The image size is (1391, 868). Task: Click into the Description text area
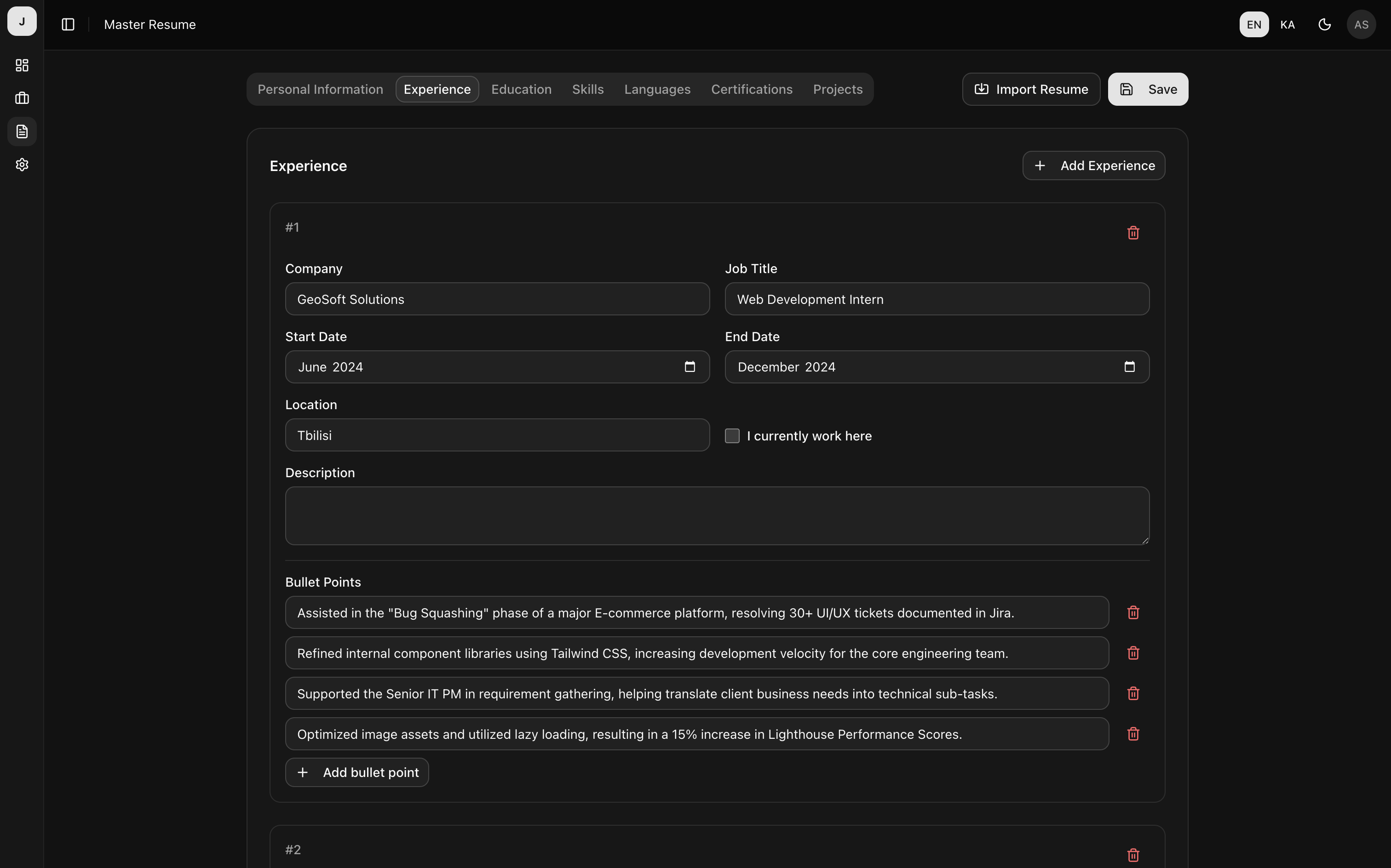(717, 515)
